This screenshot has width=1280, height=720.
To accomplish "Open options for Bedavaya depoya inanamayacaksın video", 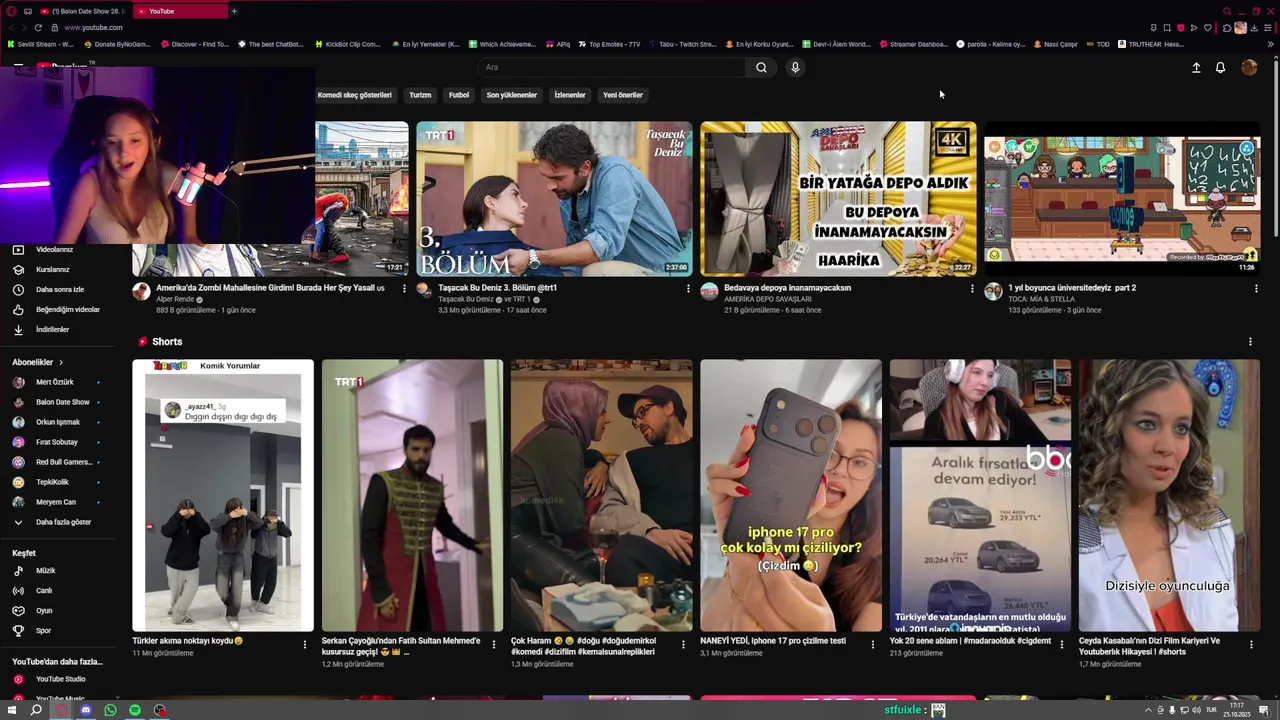I will coord(972,288).
